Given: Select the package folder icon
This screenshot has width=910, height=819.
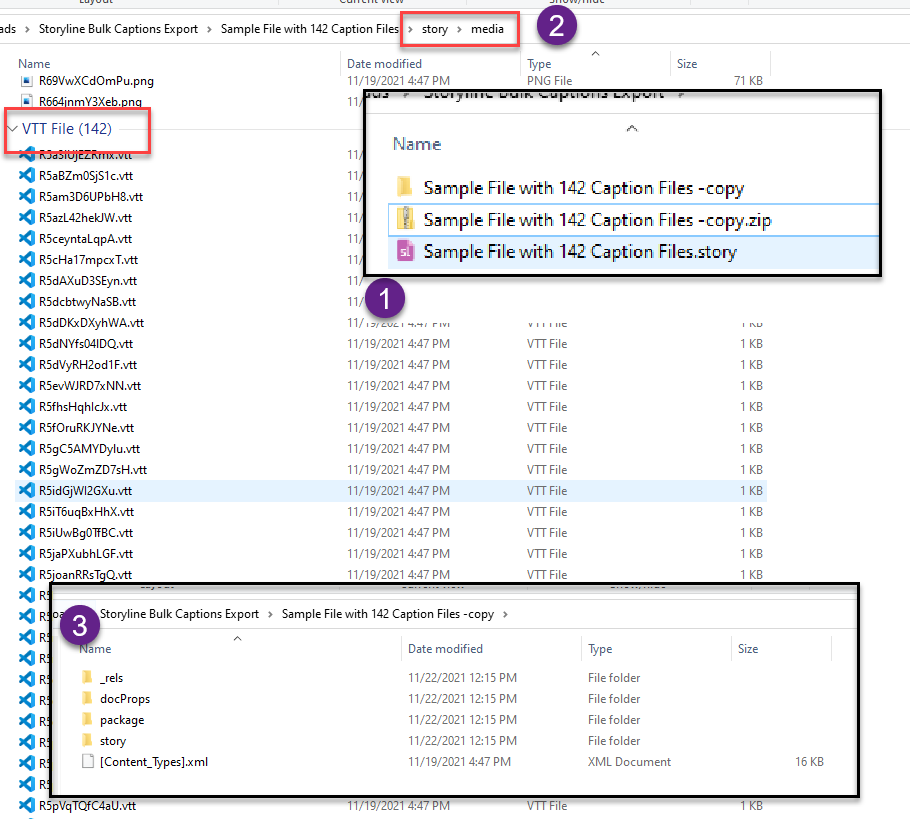Looking at the screenshot, I should click(x=87, y=720).
